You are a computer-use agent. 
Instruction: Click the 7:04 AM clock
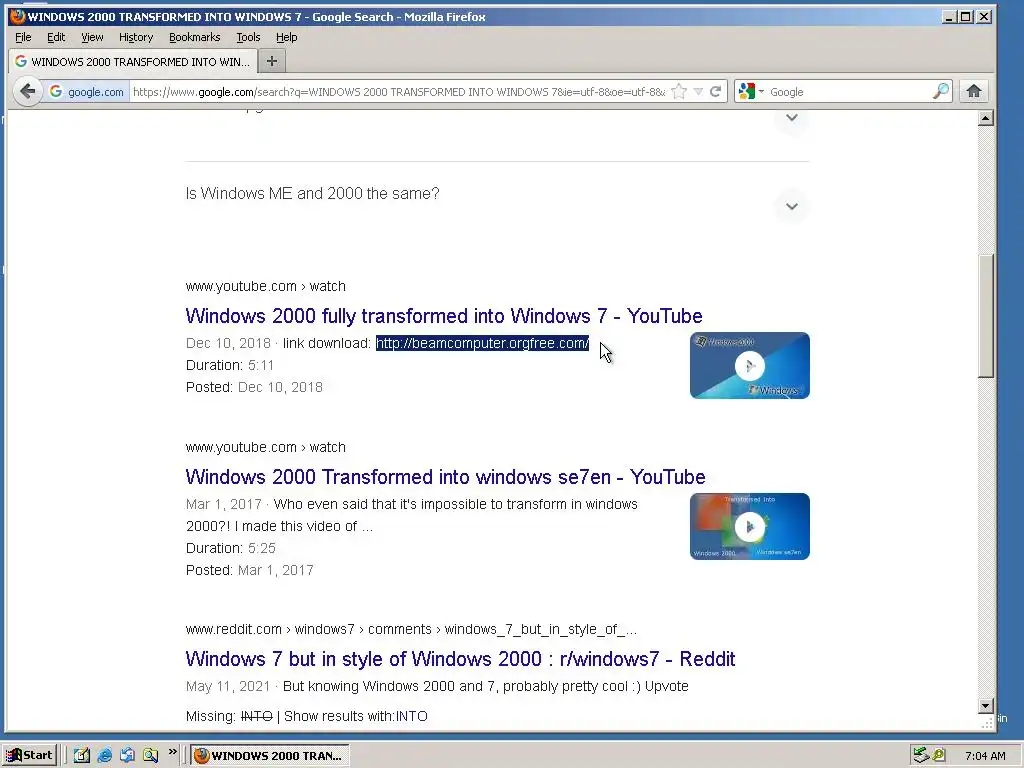coord(985,756)
